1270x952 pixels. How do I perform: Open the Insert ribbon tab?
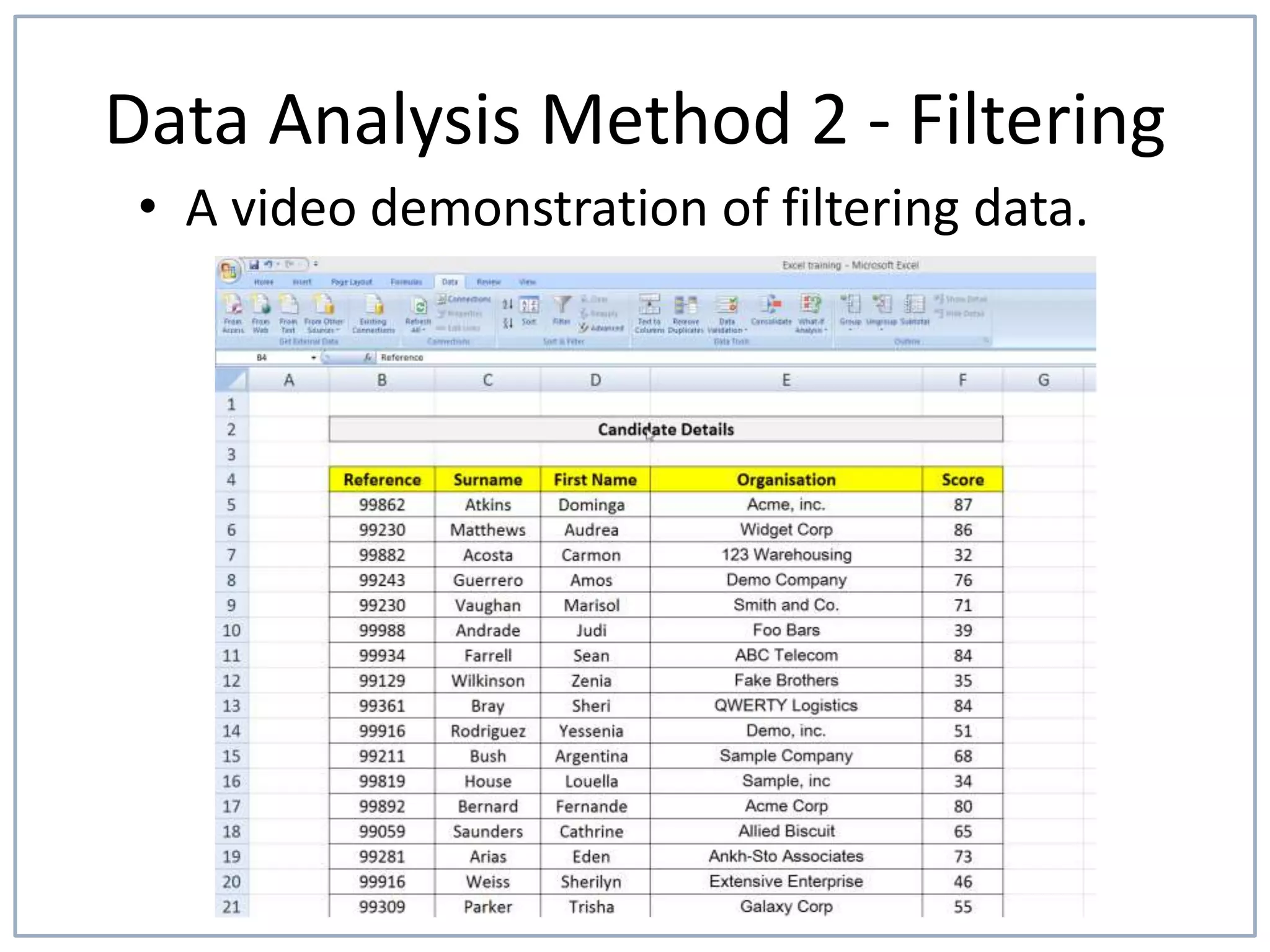click(x=302, y=282)
